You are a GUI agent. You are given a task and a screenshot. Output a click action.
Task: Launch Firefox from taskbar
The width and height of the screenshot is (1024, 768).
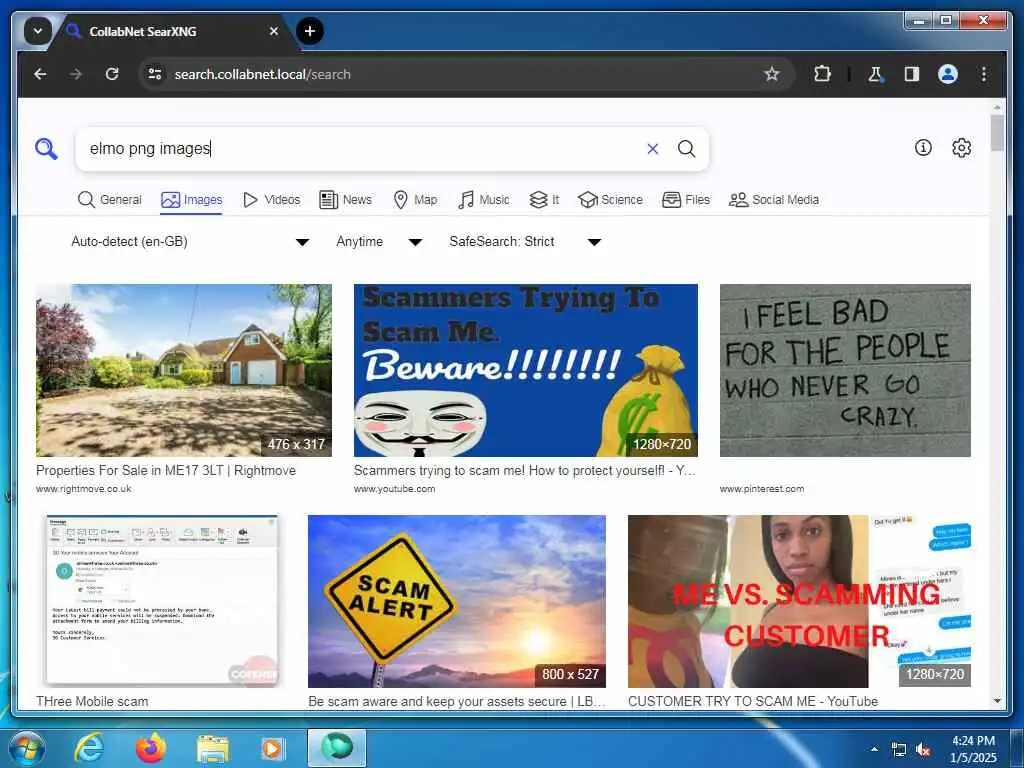click(x=151, y=748)
